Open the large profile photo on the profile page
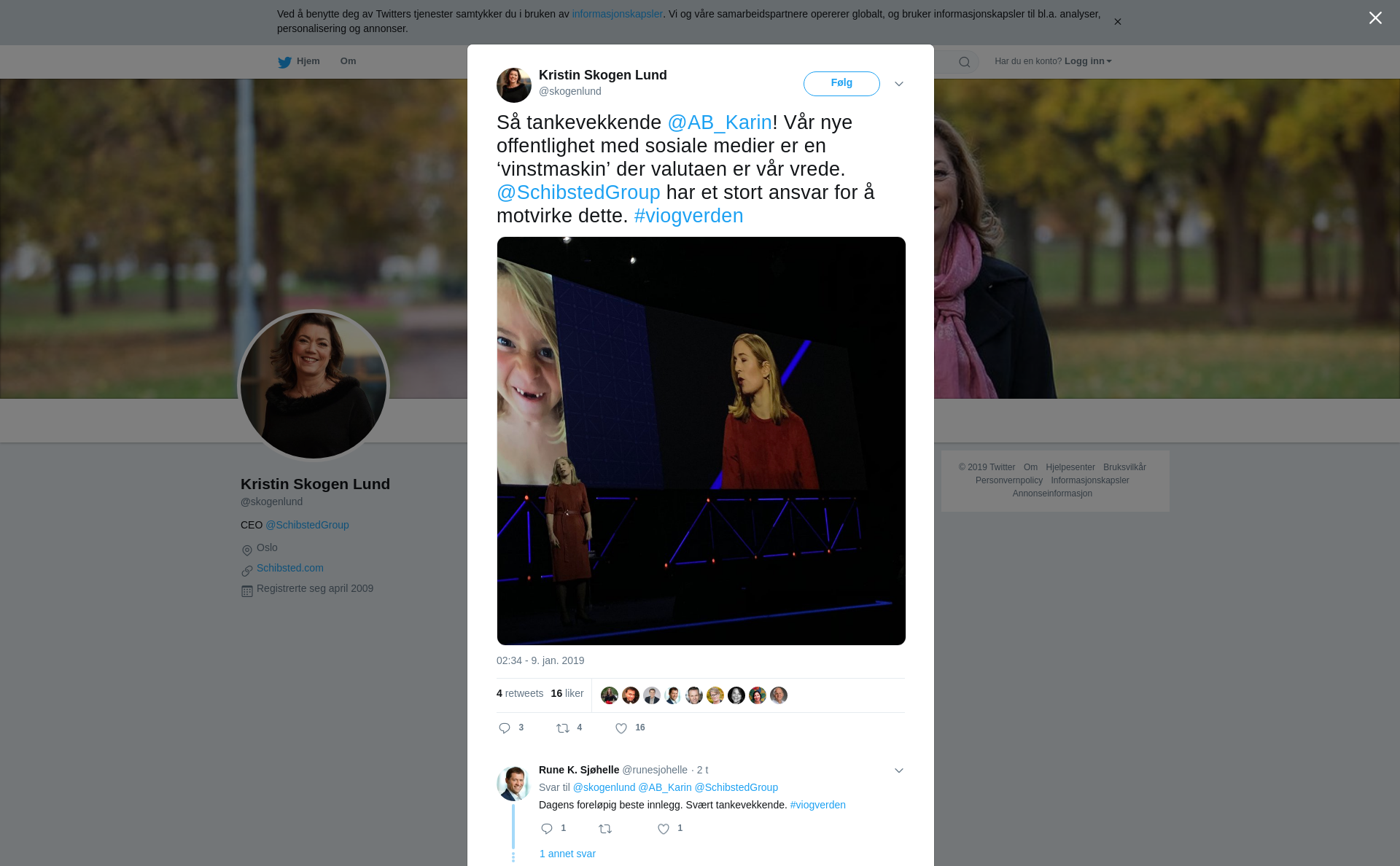 314,386
